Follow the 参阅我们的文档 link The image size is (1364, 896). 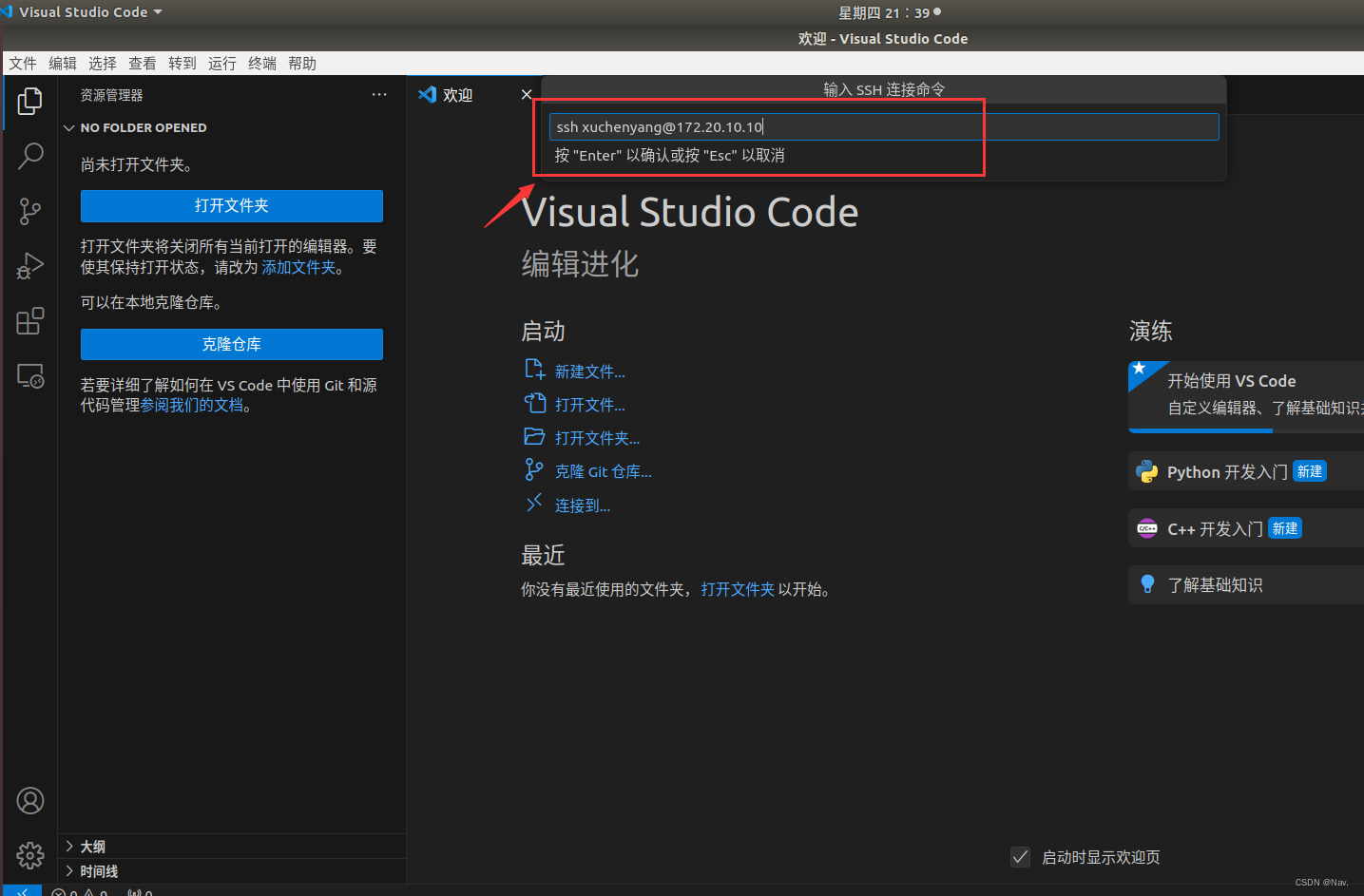coord(192,406)
